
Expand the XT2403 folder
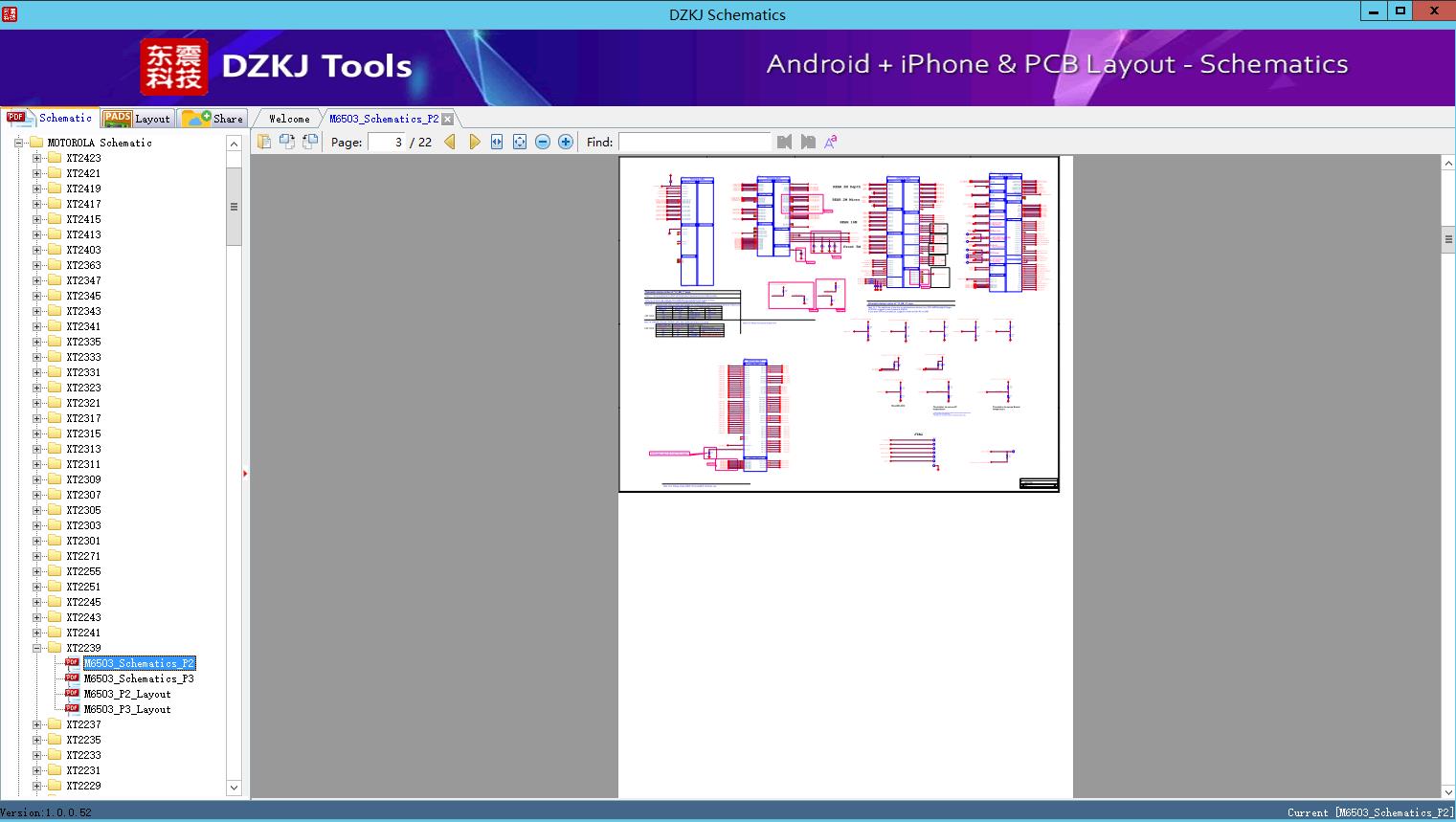(x=36, y=250)
